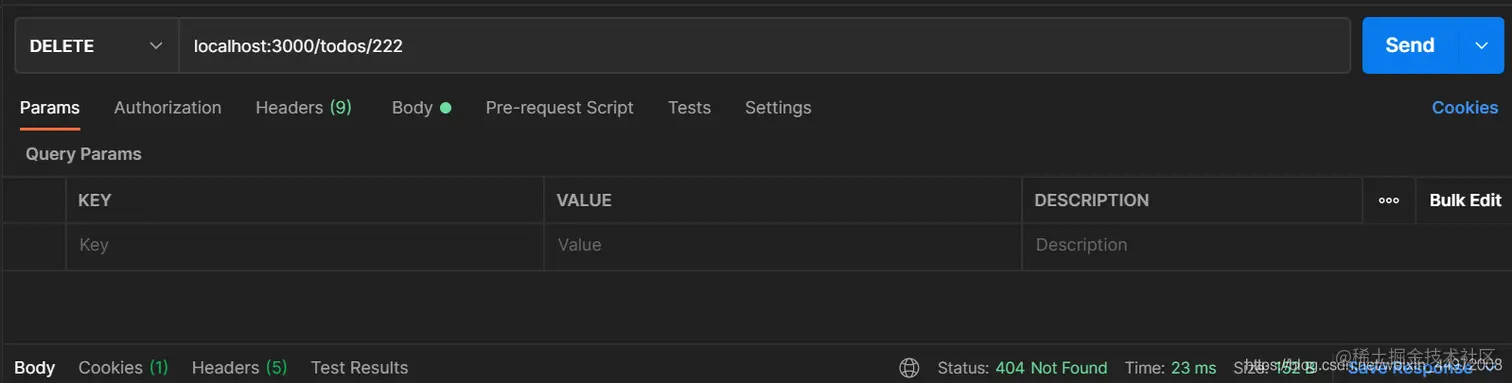
Task: View the Test Results response tab
Action: pos(360,368)
